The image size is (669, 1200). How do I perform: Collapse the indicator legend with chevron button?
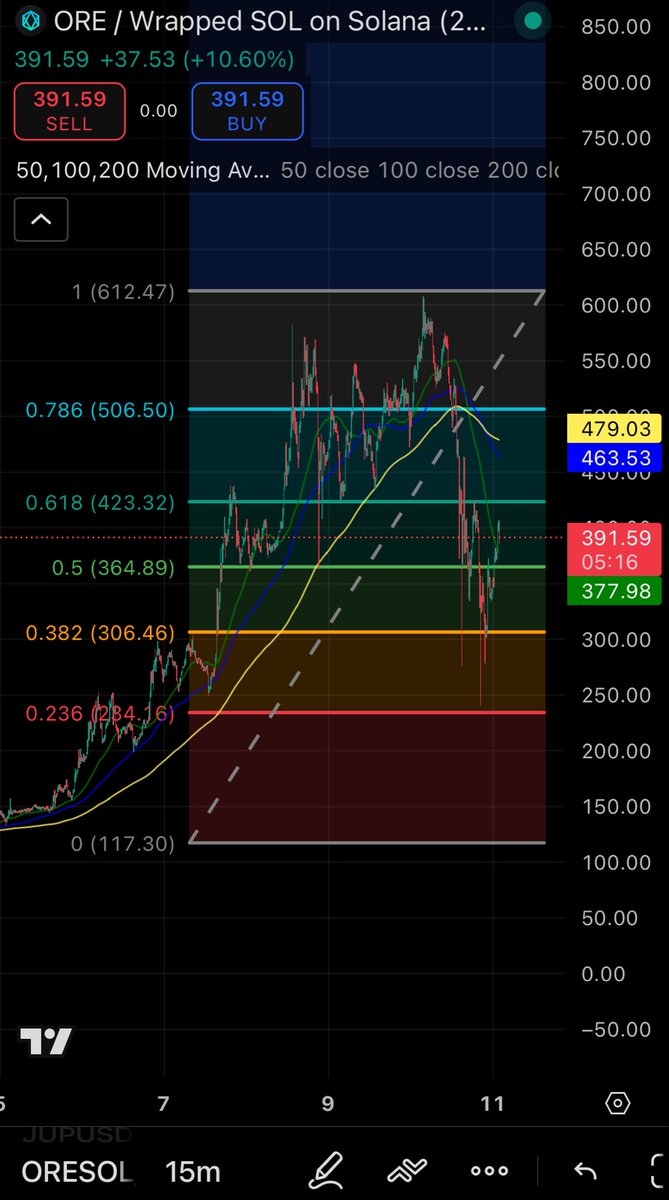(x=41, y=219)
